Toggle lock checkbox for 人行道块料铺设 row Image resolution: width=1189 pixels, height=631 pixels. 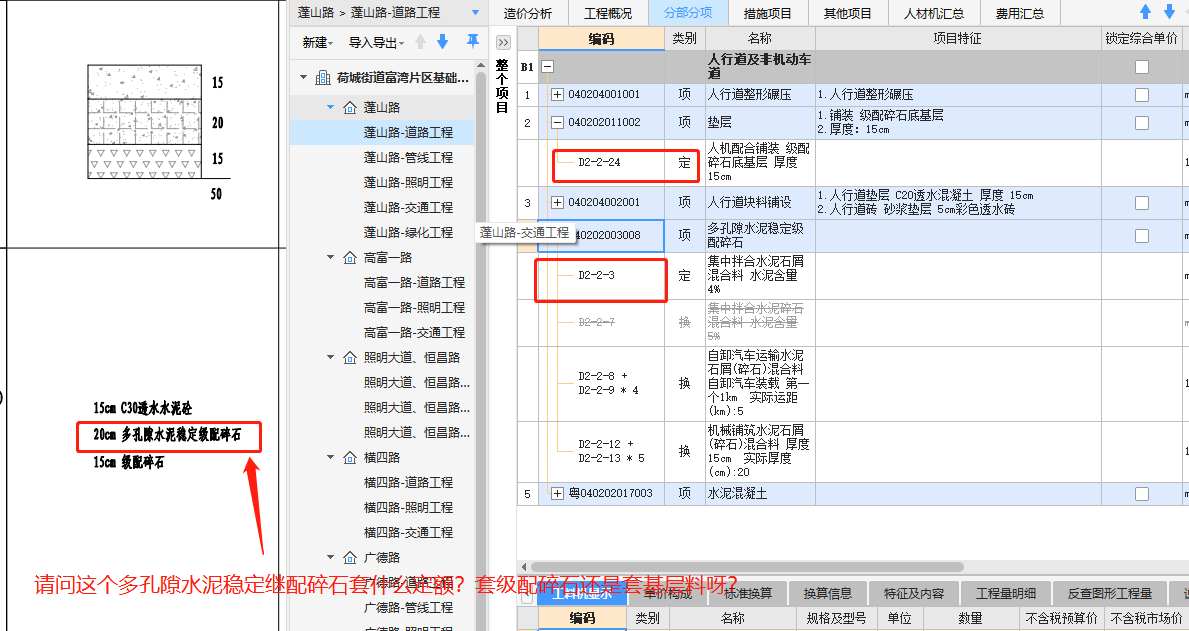point(1141,202)
